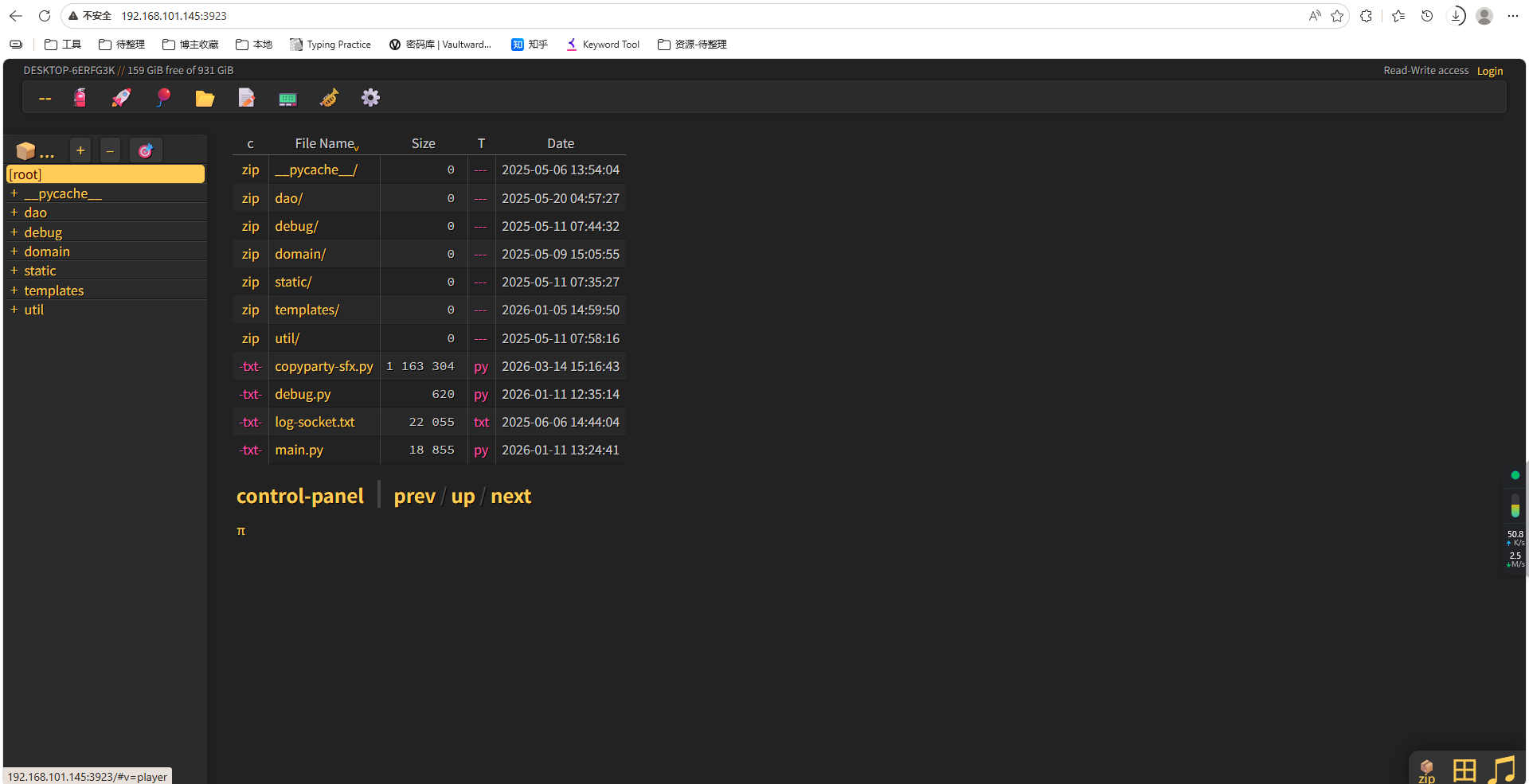Open the rocket up2k uploader
This screenshot has height=784, width=1529.
click(x=121, y=97)
